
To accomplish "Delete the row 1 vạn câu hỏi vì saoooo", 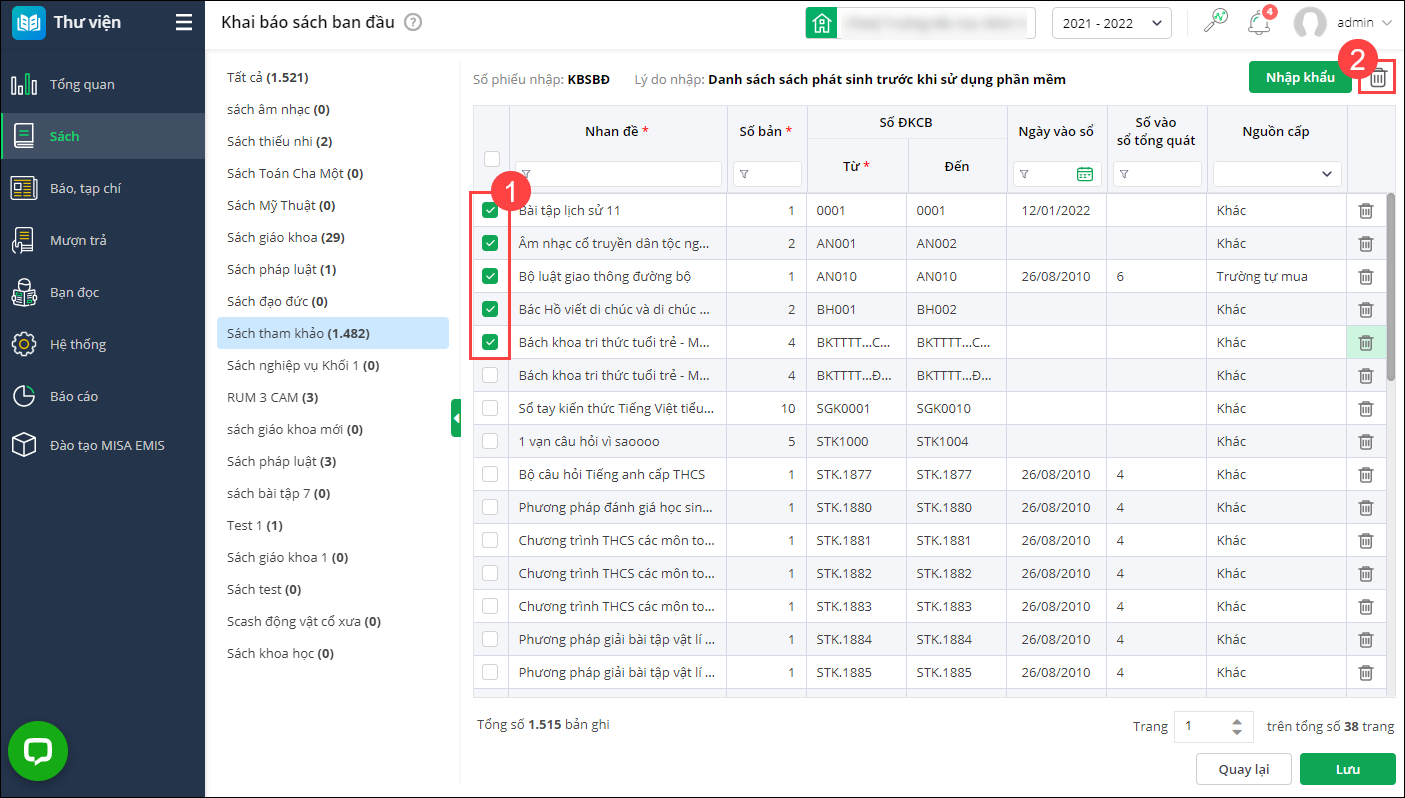I will click(1365, 442).
